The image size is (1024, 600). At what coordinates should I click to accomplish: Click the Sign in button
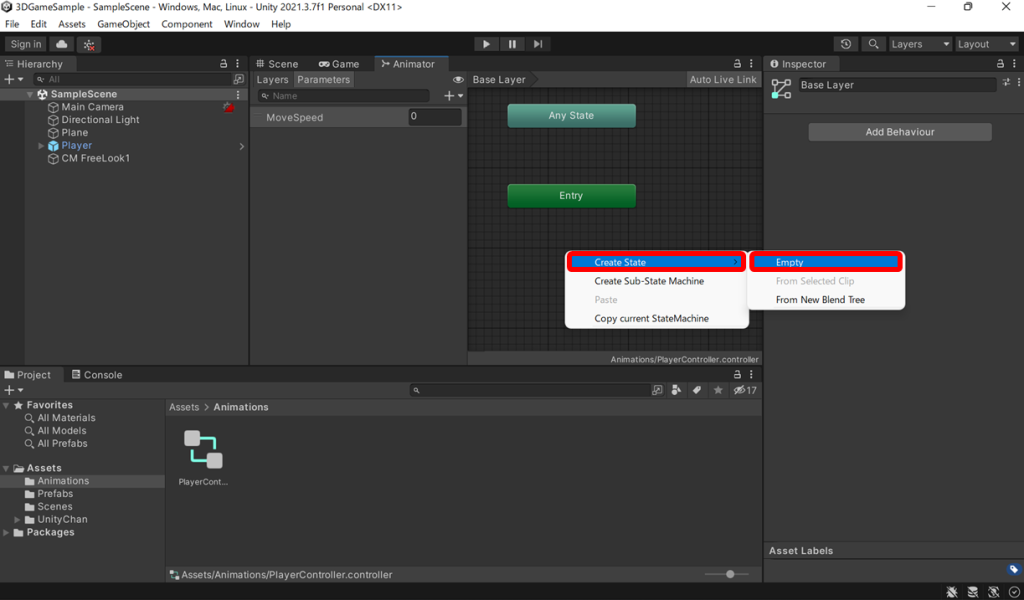tap(26, 44)
